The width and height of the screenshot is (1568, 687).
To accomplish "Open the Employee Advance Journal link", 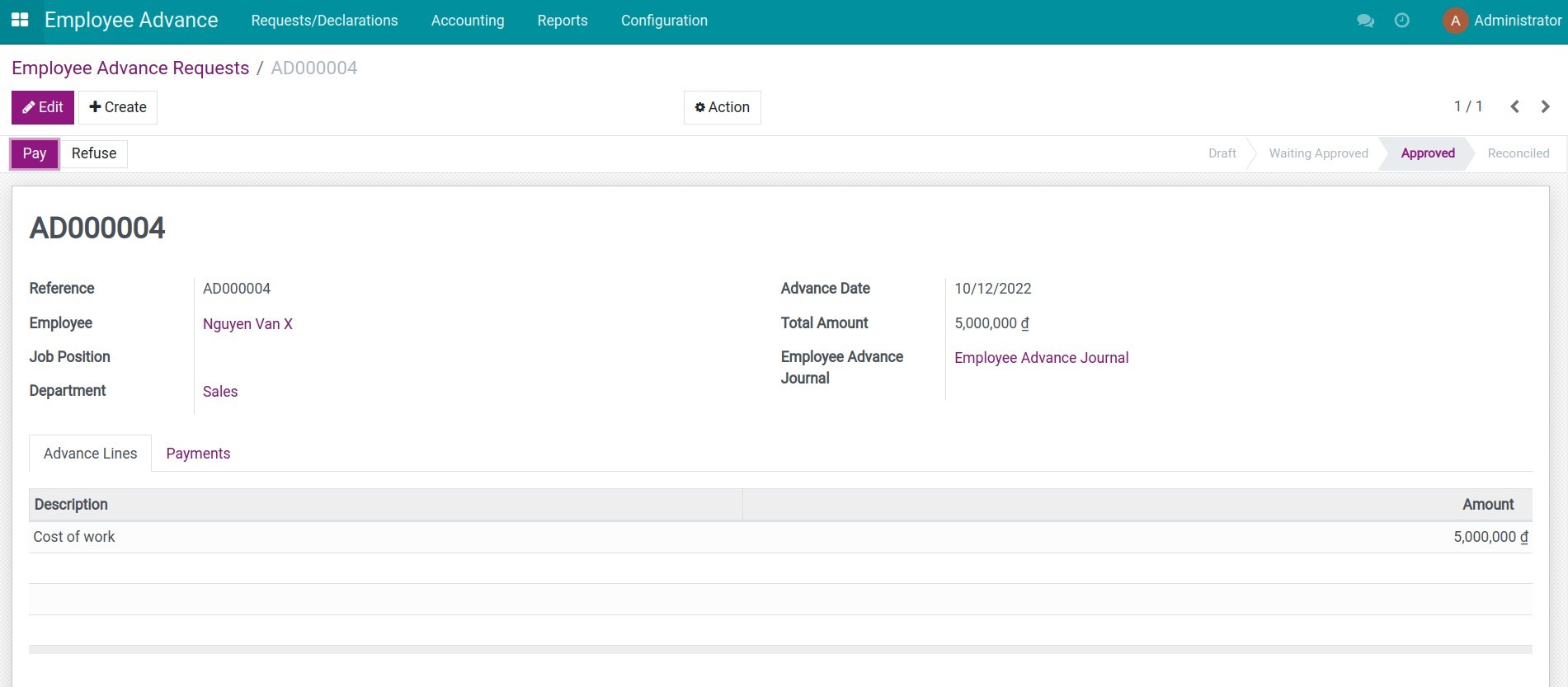I will point(1041,358).
